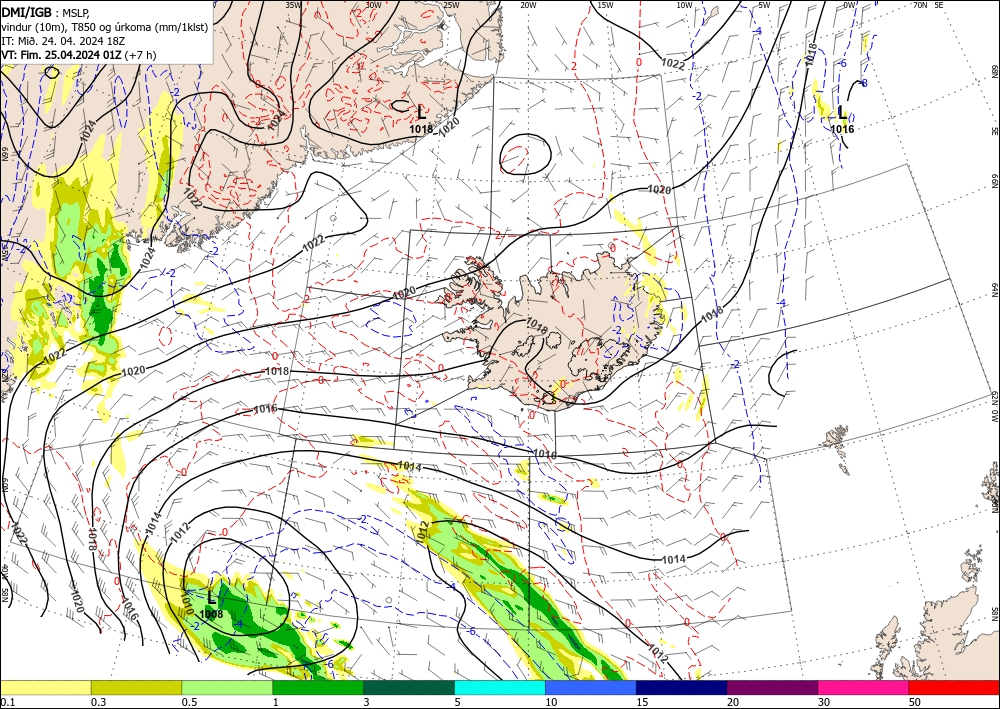Click the '1008' pressure value
This screenshot has width=1000, height=709.
click(211, 614)
